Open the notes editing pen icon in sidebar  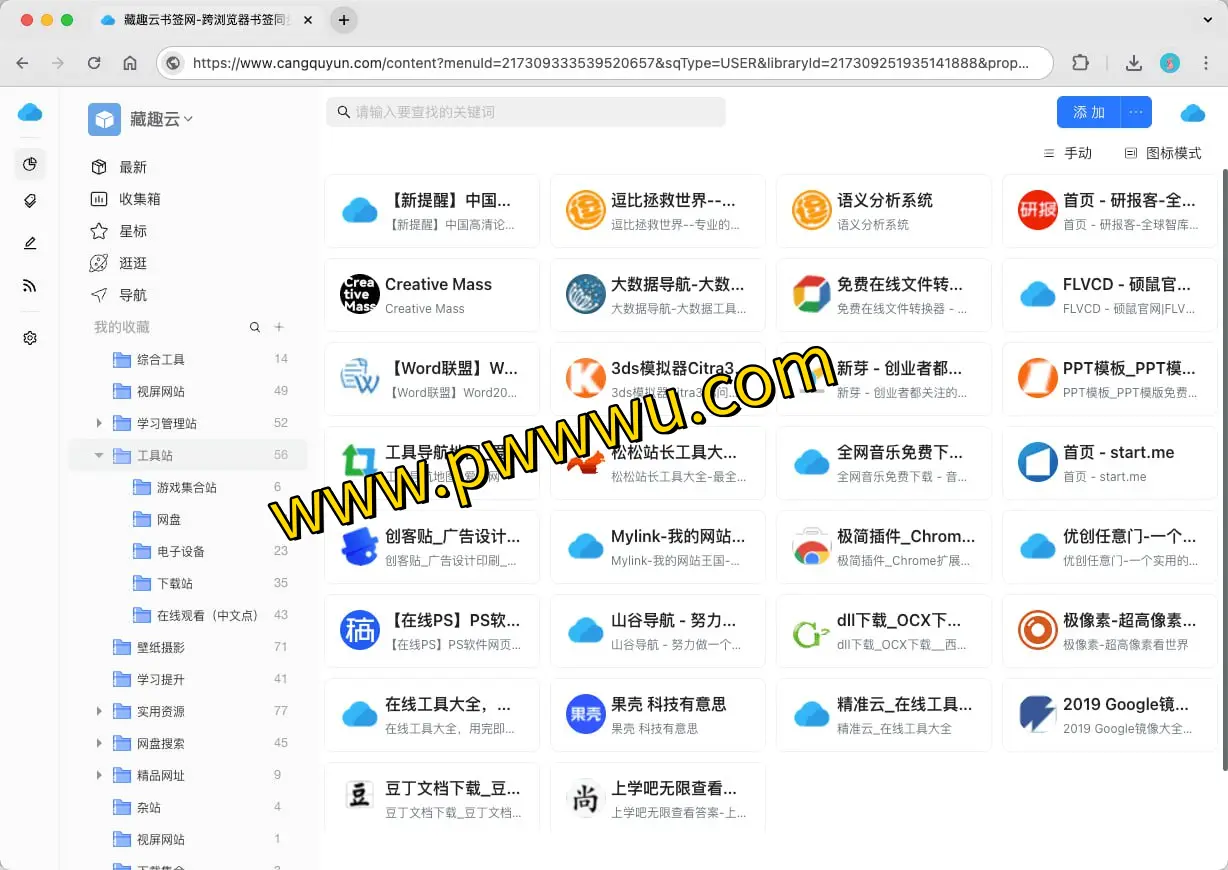coord(30,242)
